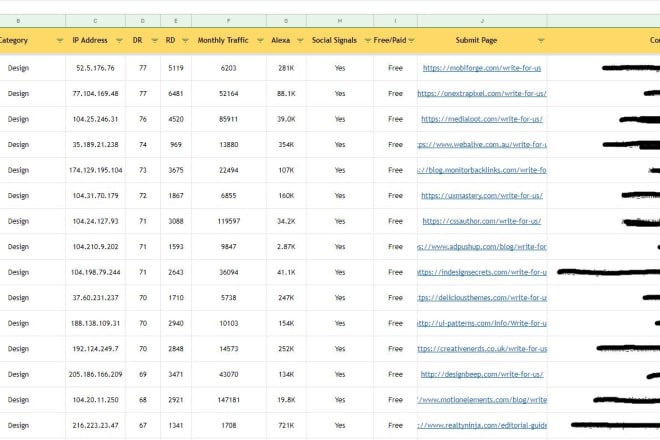Image resolution: width=660 pixels, height=440 pixels.
Task: Select column F header letter
Action: [229, 21]
